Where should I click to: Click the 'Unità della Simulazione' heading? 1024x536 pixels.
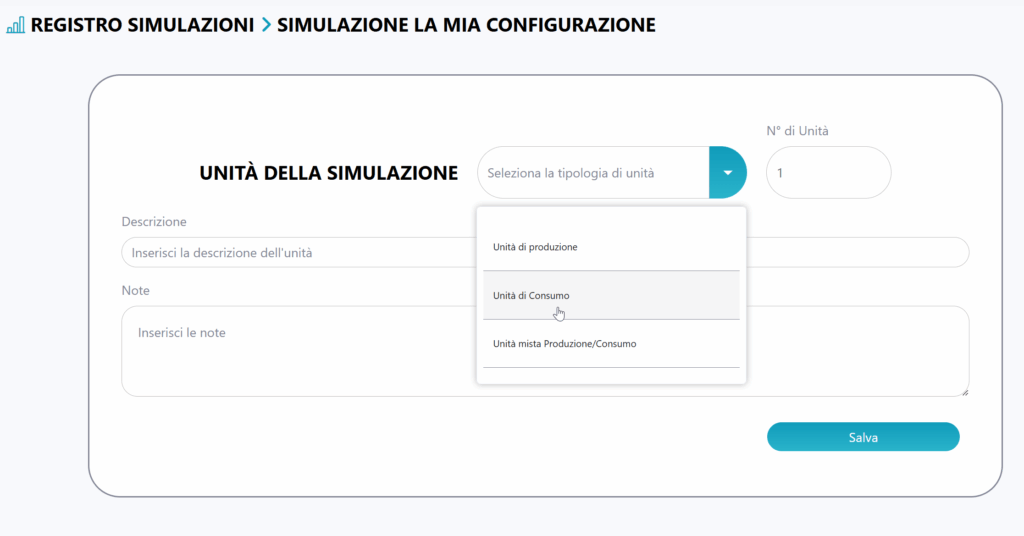pyautogui.click(x=329, y=173)
